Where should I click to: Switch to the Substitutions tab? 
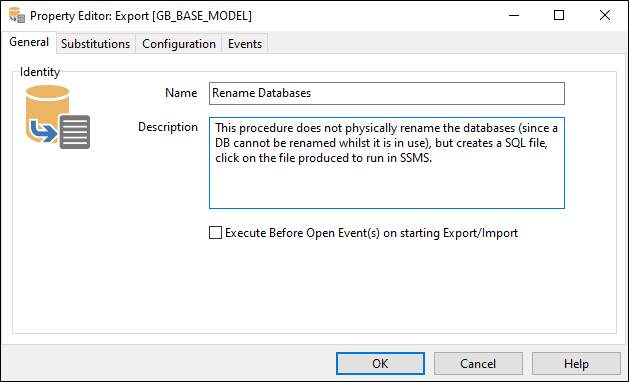click(95, 44)
